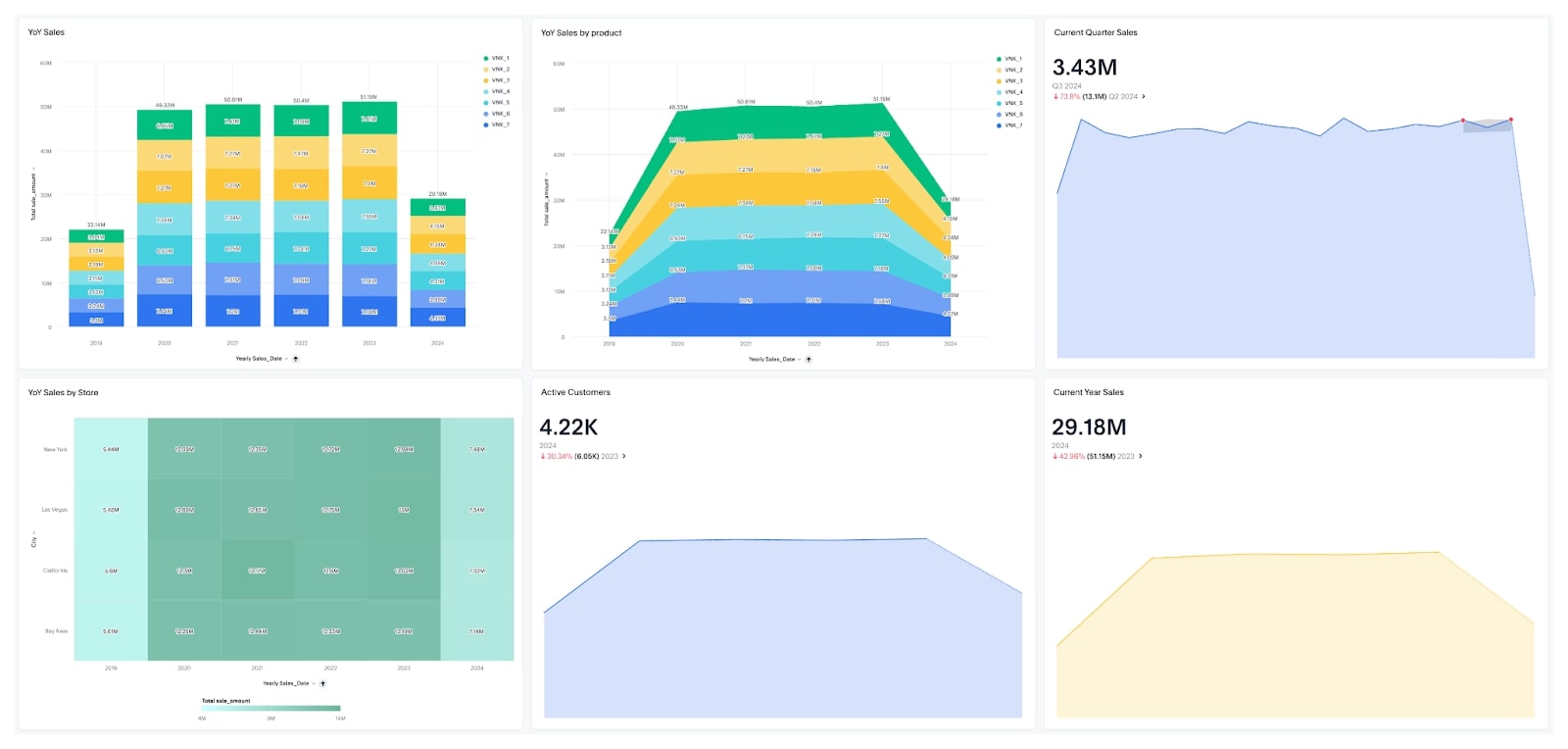Open Total sale_amount dropdown in YoY Sales by product
The height and width of the screenshot is (749, 1568).
click(547, 200)
